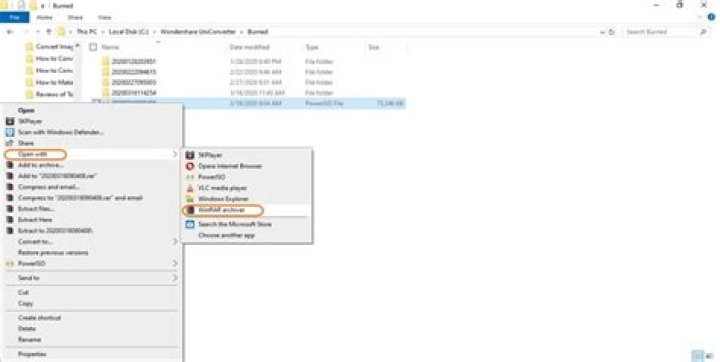Select Add to archive entry
The height and width of the screenshot is (362, 720).
pos(41,165)
